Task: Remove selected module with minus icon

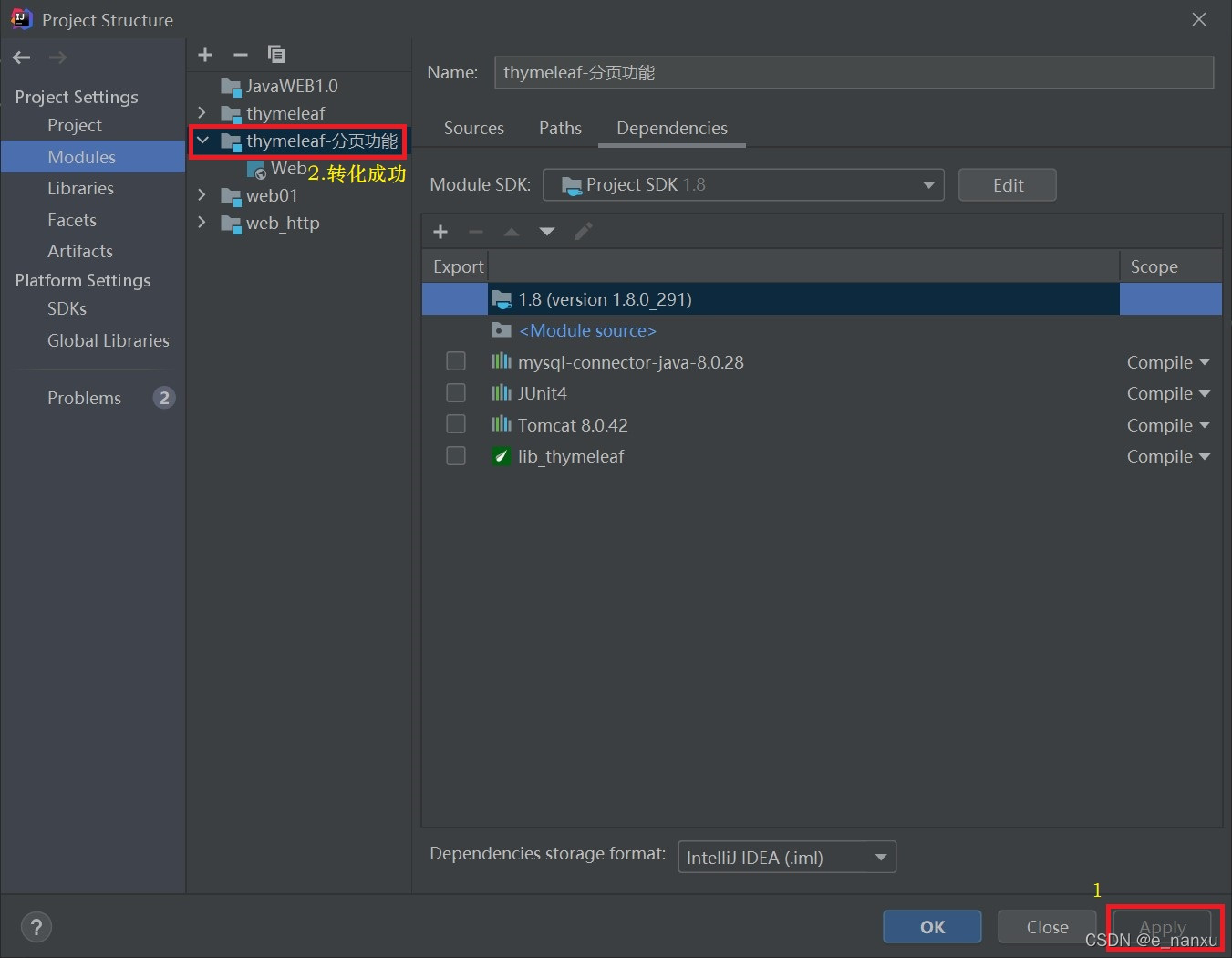Action: [241, 55]
